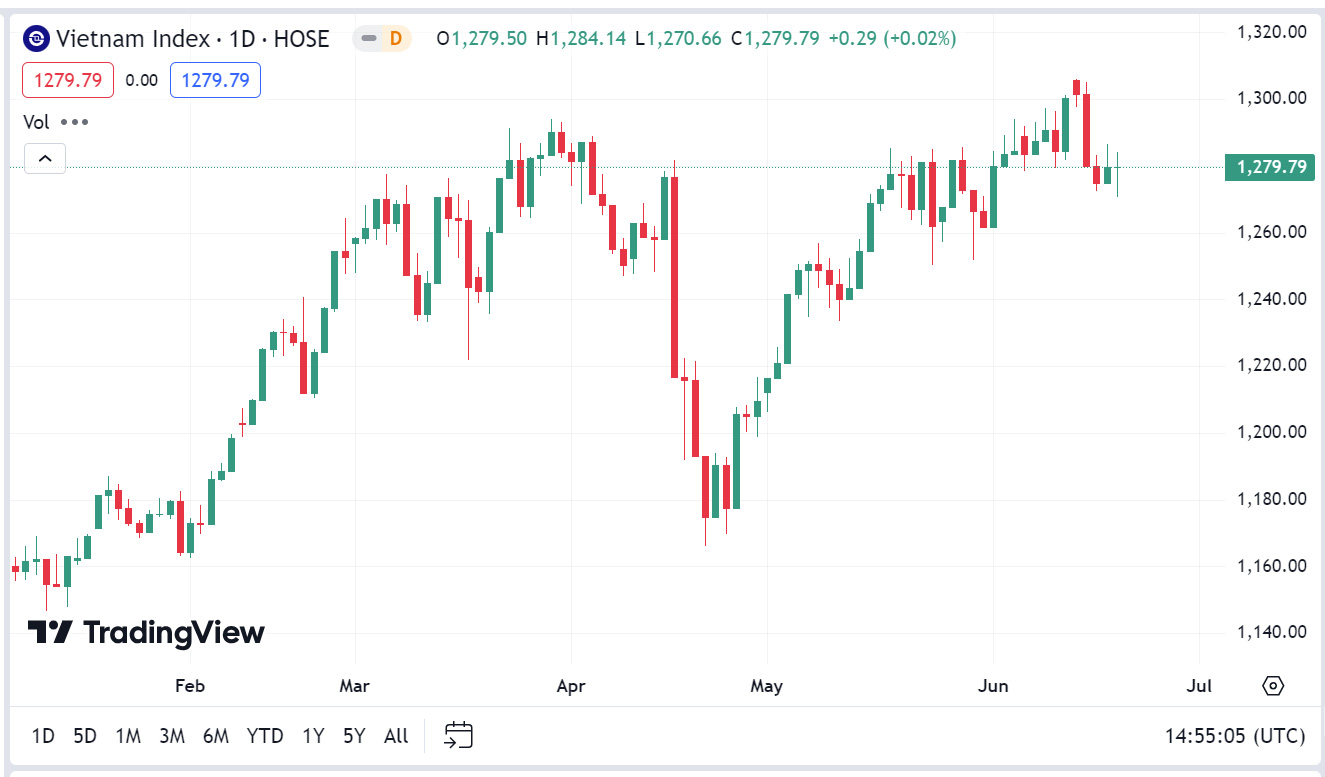Click the blue buy price 1279.79 button
Viewport: 1325px width, 777px height.
[215, 80]
